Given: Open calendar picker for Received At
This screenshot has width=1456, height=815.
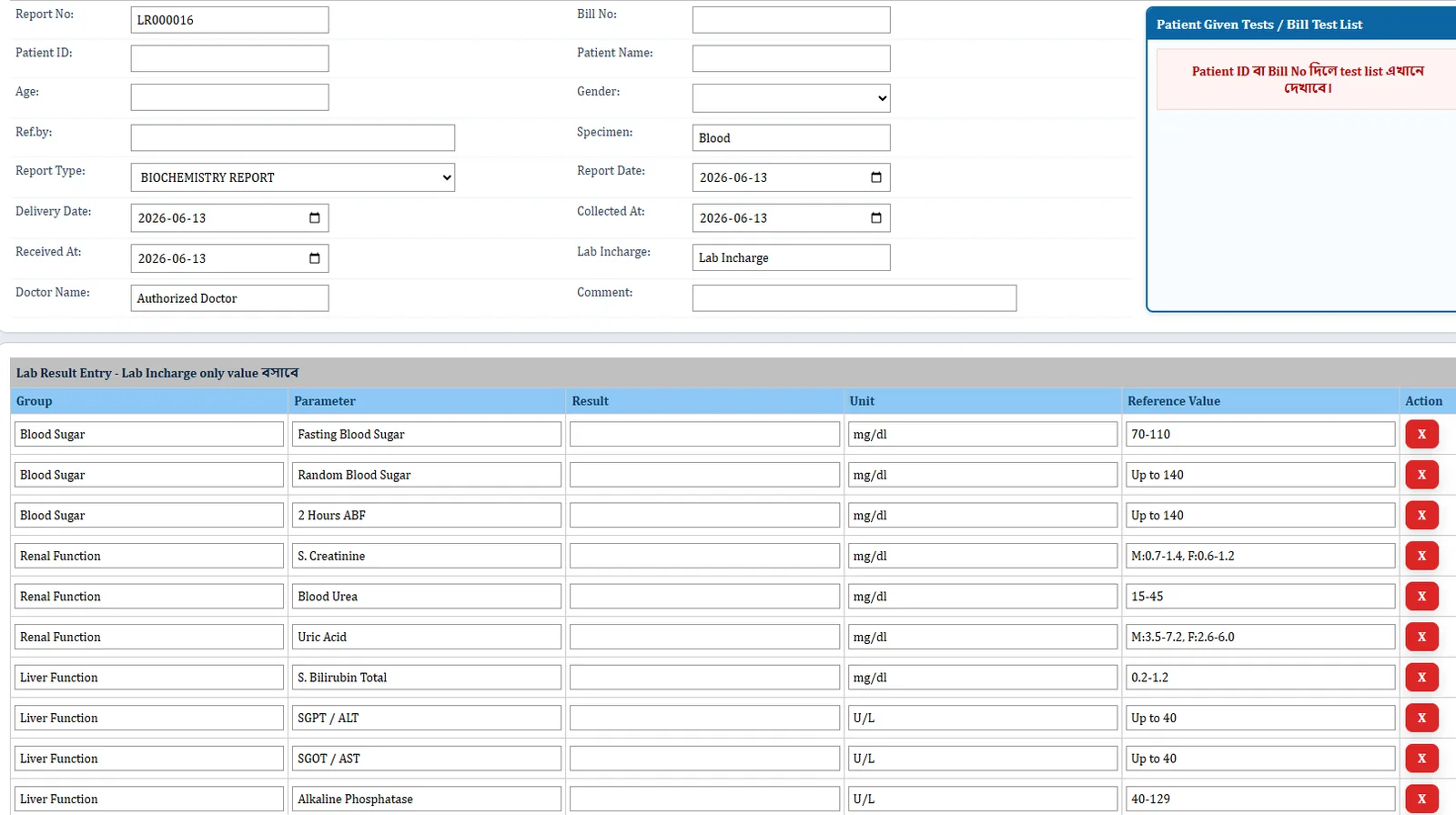Looking at the screenshot, I should point(314,258).
